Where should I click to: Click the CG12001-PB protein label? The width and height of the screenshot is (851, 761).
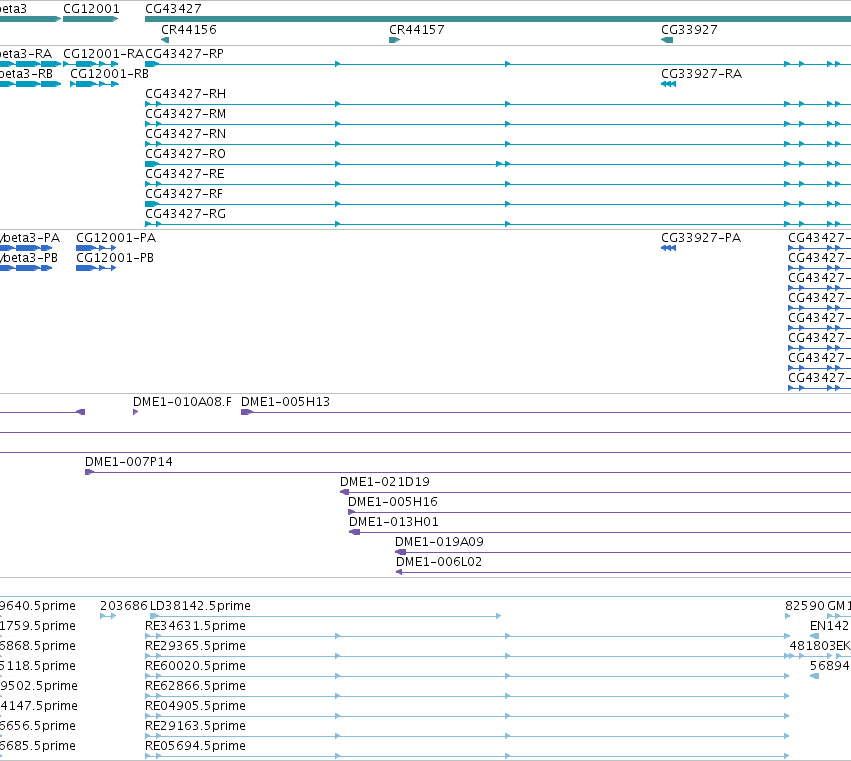115,258
